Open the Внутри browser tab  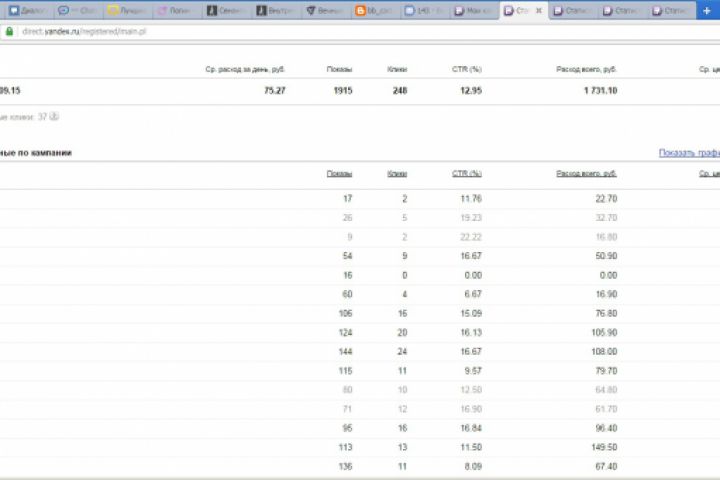(276, 11)
